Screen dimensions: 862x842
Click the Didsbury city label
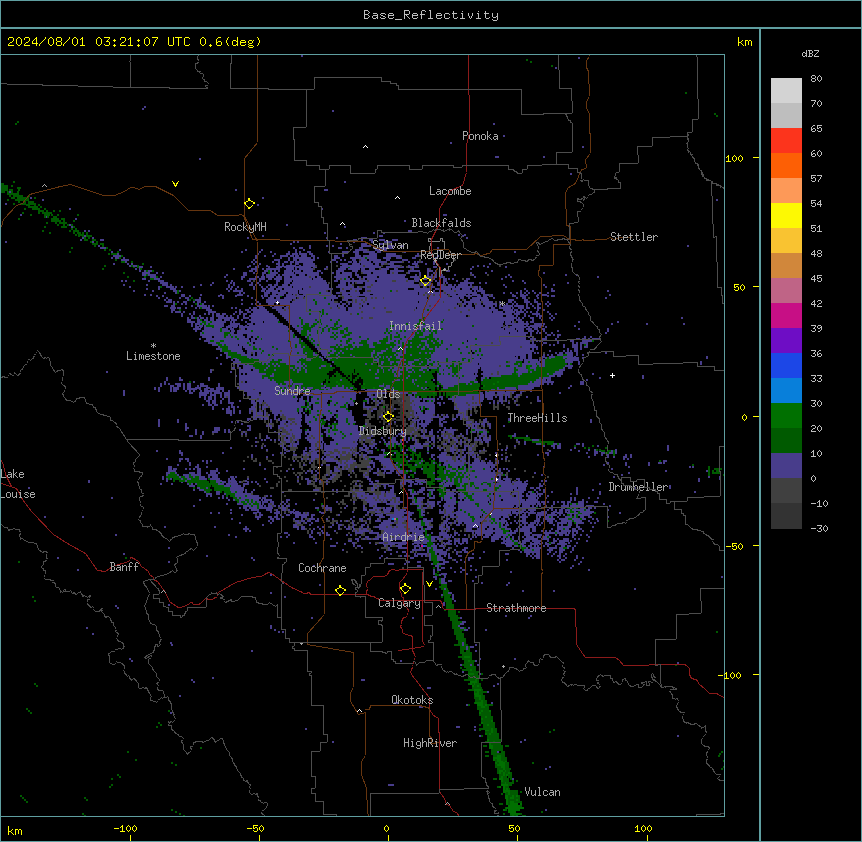pyautogui.click(x=383, y=431)
